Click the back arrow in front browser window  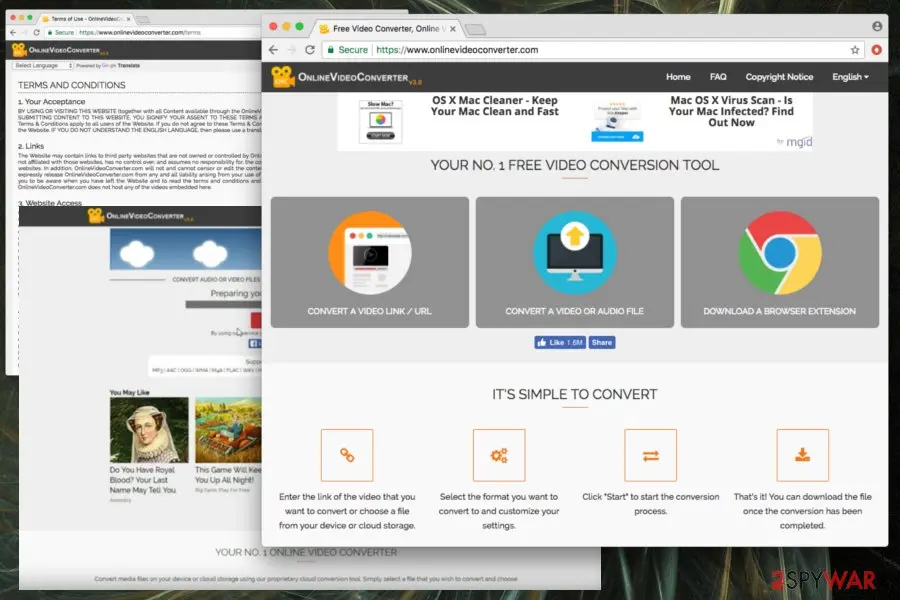[x=274, y=50]
